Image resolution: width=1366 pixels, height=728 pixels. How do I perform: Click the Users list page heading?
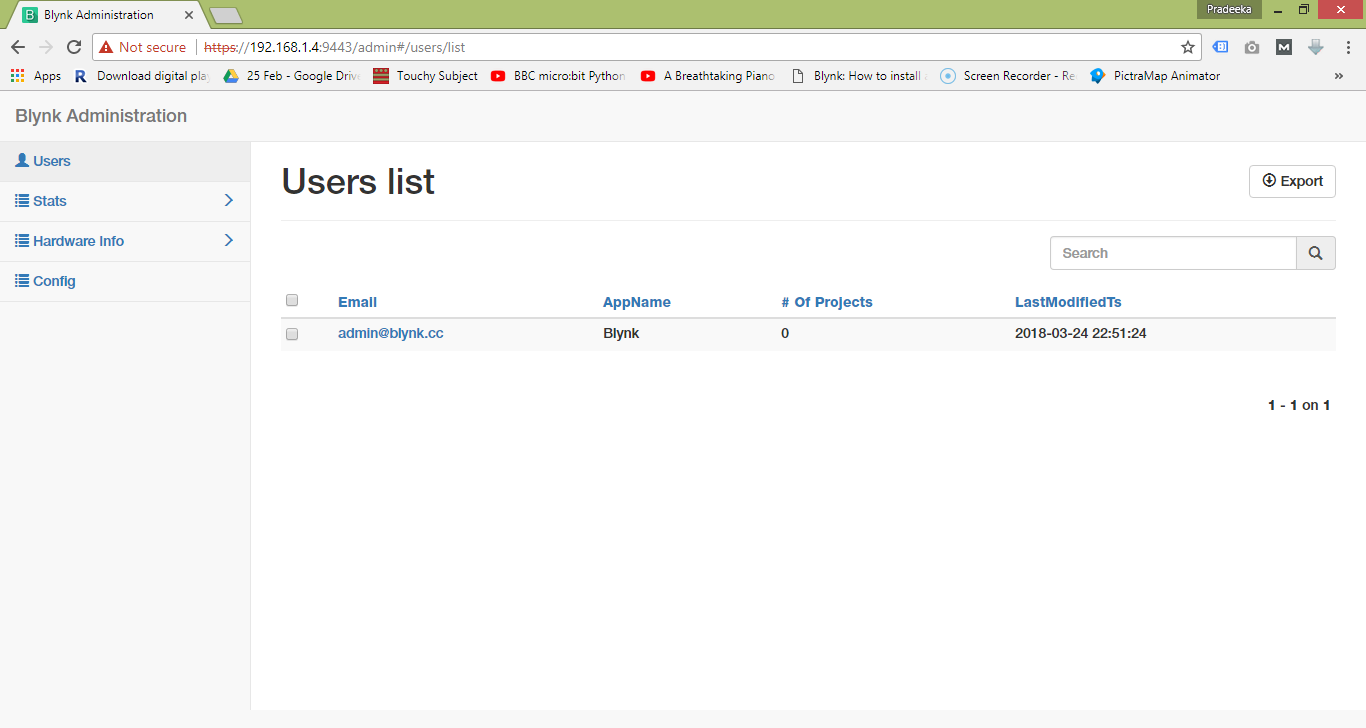358,181
